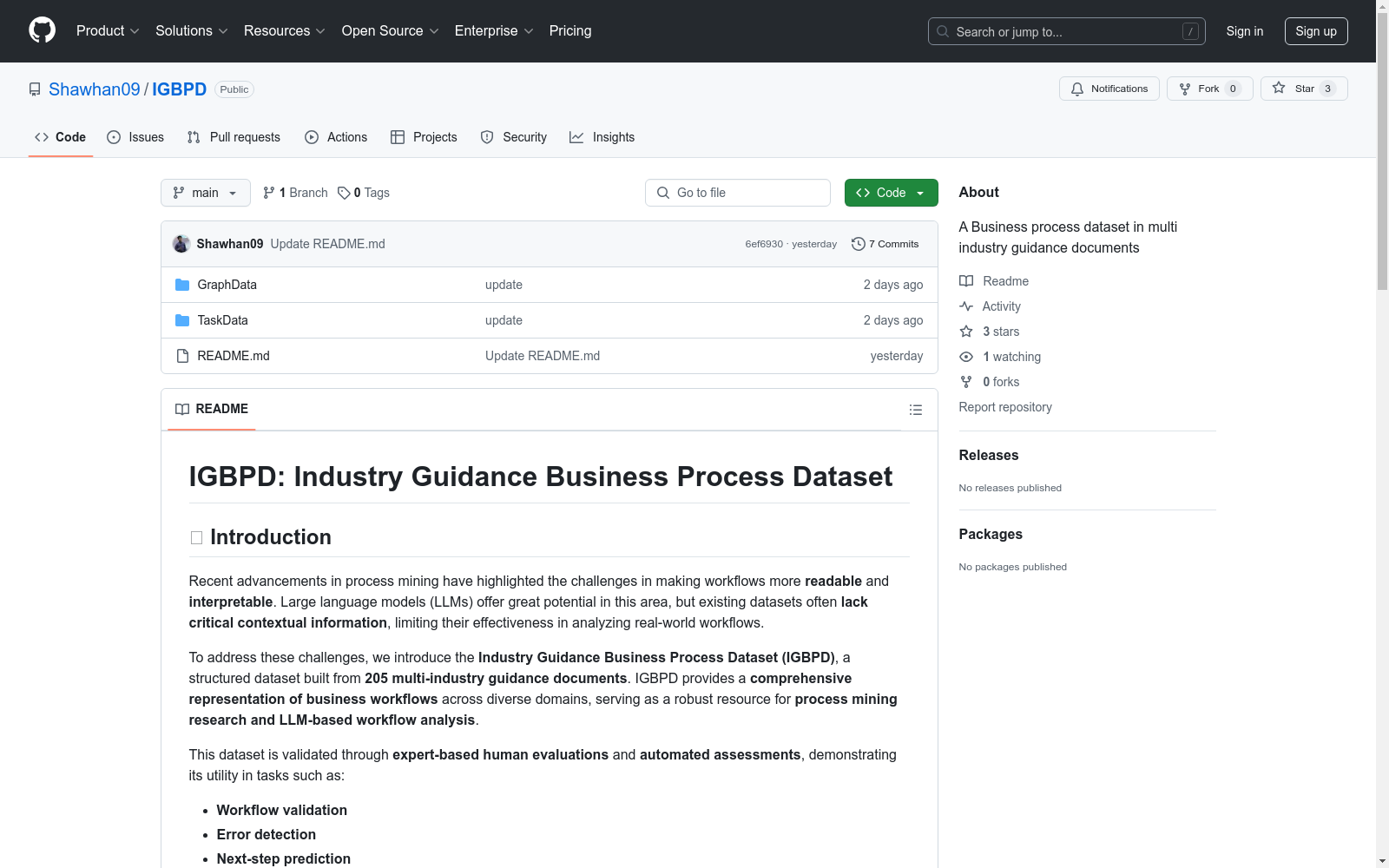Click the eye icon beside 1 watching
1389x868 pixels.
click(966, 357)
